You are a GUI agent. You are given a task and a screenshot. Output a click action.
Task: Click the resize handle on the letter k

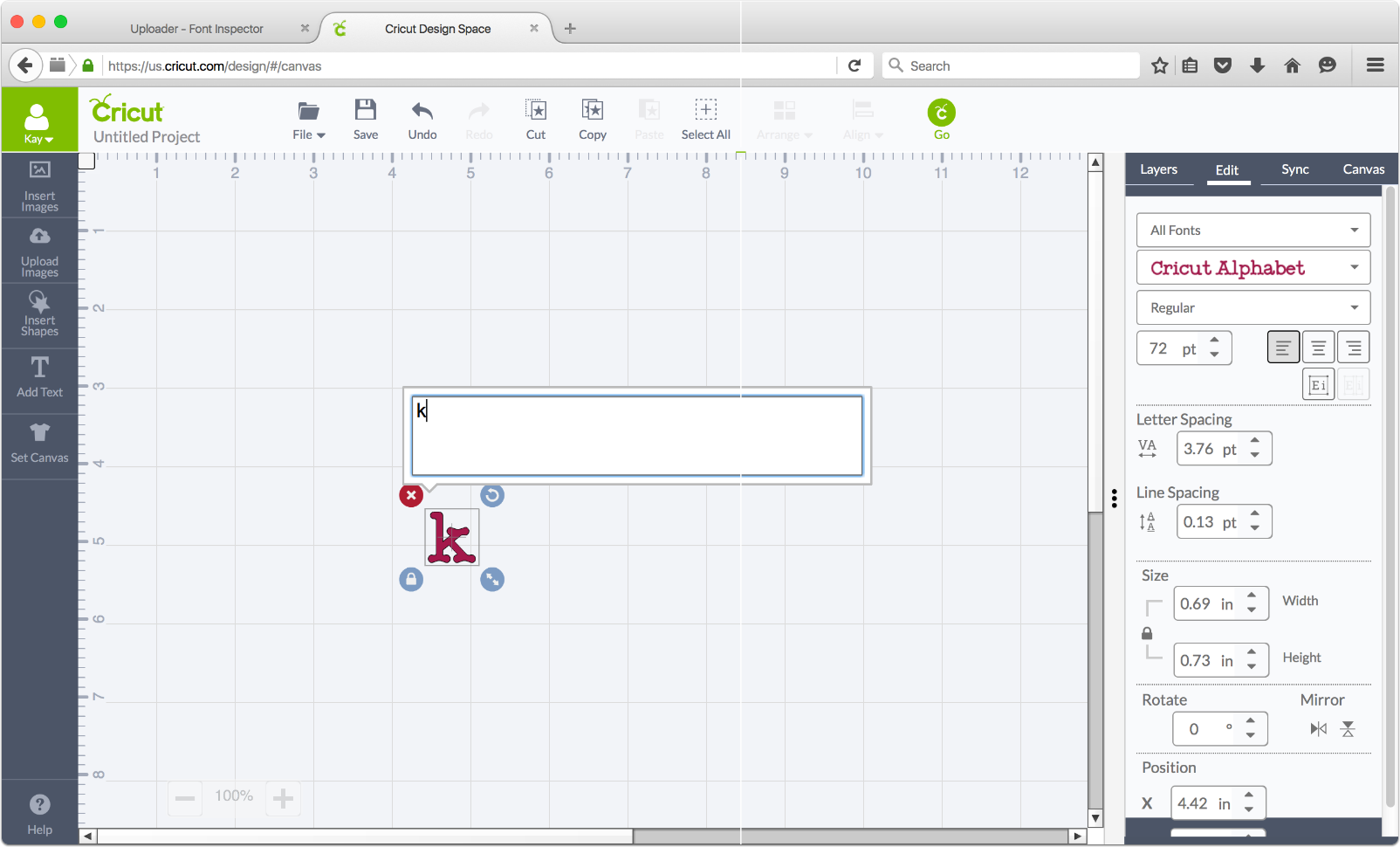pos(492,579)
